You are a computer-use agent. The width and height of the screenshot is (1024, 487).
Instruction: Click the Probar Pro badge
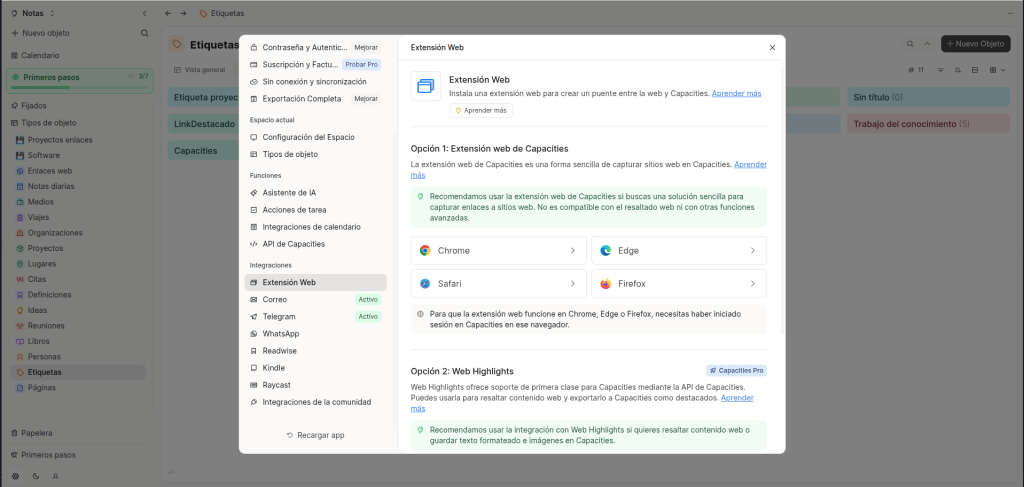coord(361,64)
